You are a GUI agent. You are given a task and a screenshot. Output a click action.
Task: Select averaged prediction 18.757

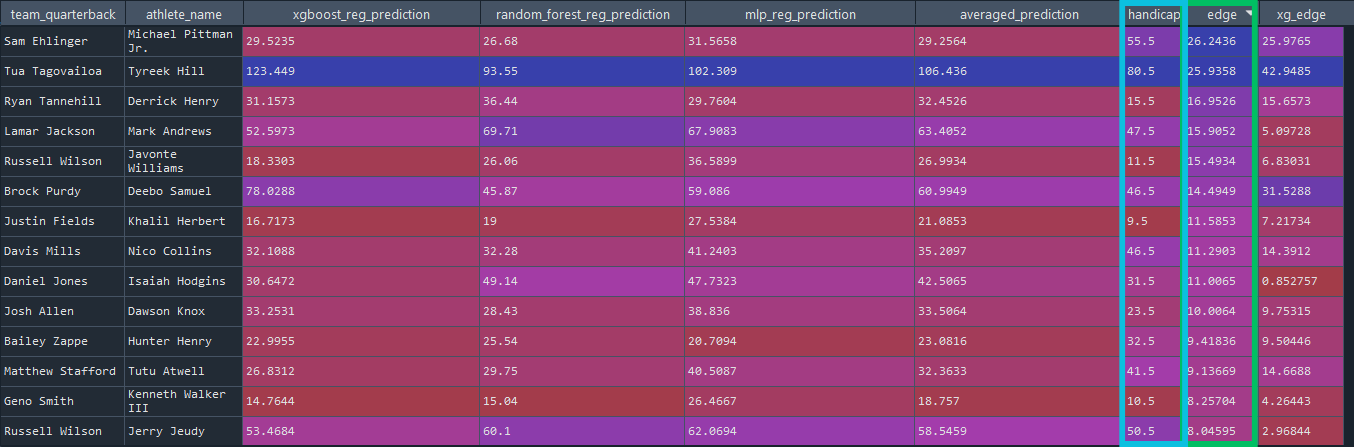click(x=1018, y=402)
